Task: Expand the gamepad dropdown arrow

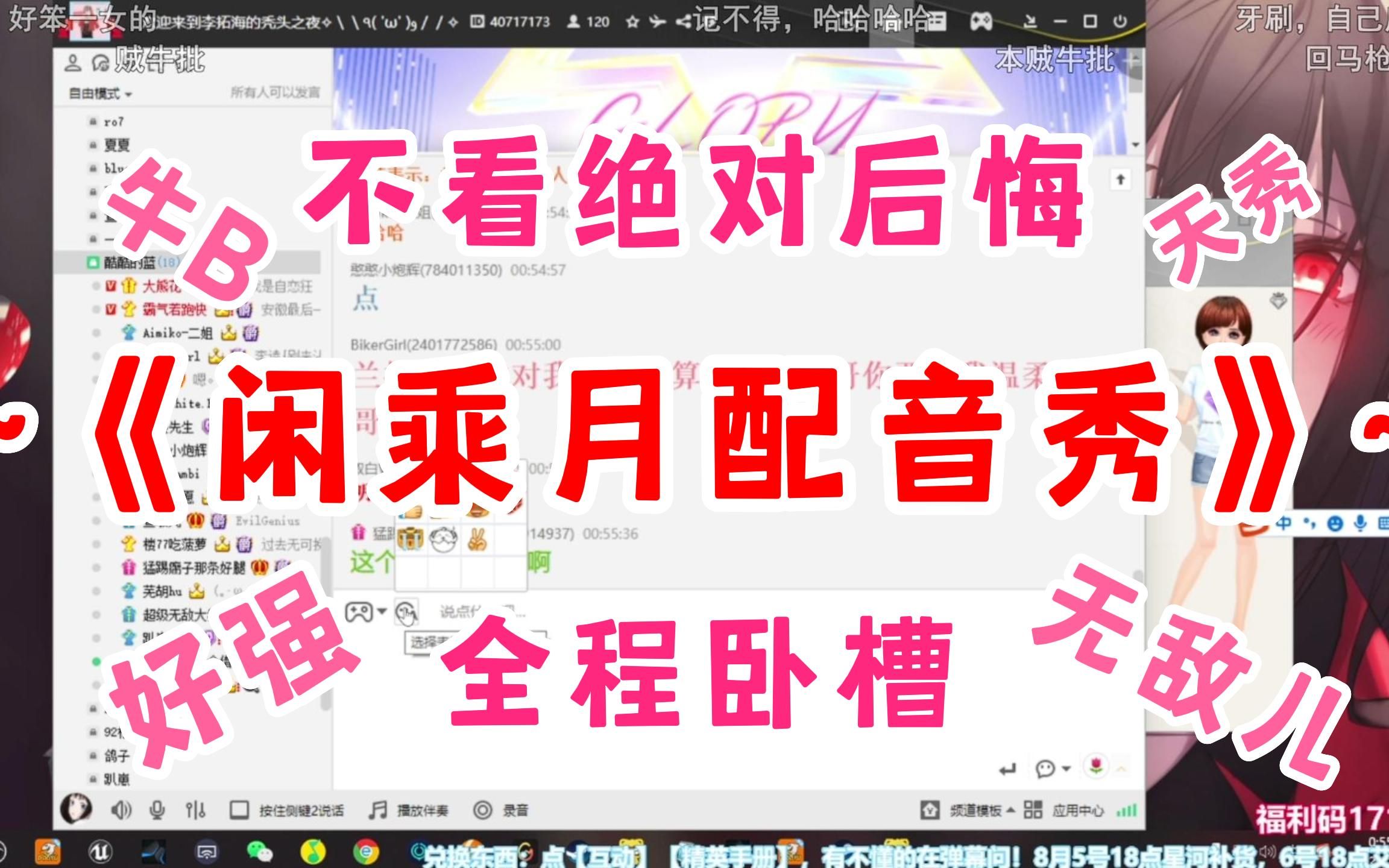Action: tap(382, 612)
